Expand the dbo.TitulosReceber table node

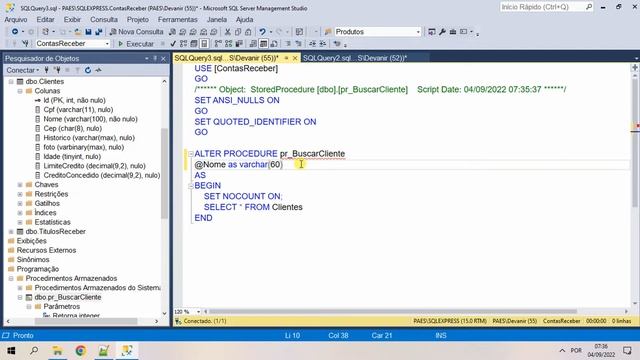click(x=11, y=232)
